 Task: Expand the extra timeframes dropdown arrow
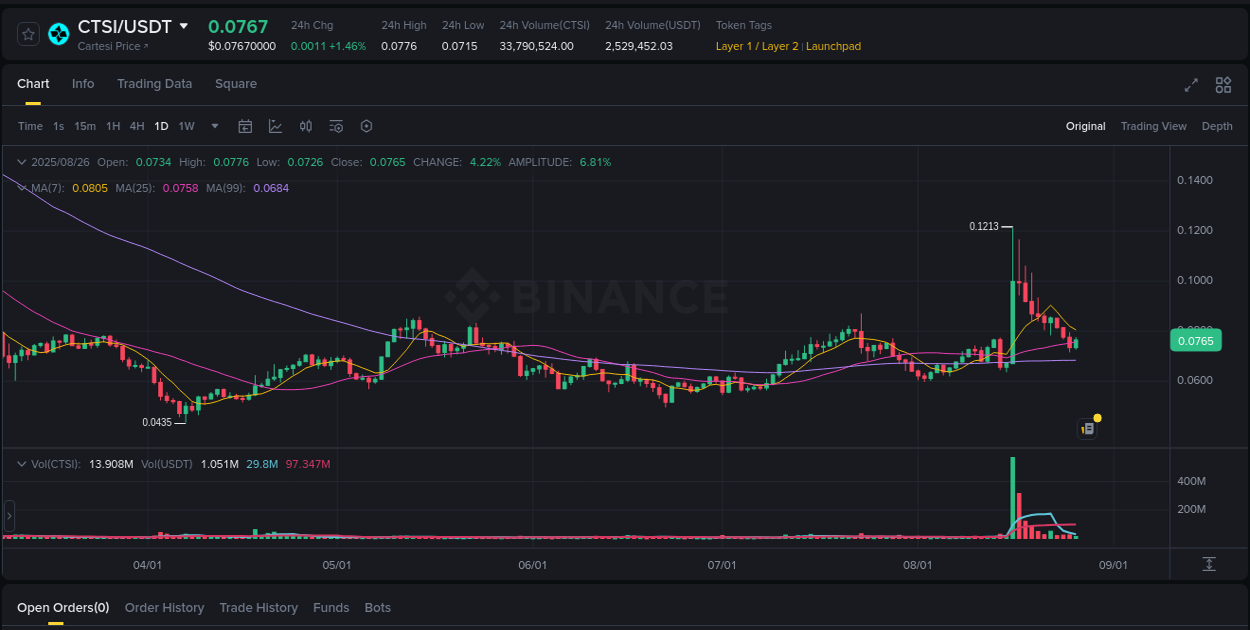pyautogui.click(x=214, y=126)
